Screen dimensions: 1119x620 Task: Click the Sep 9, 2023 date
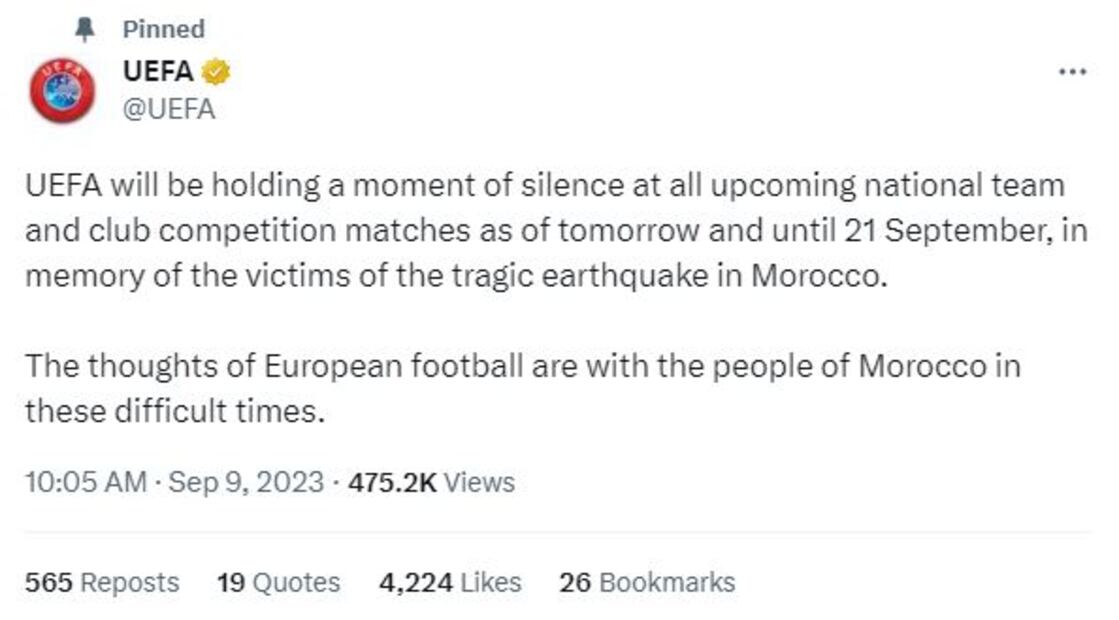click(246, 482)
